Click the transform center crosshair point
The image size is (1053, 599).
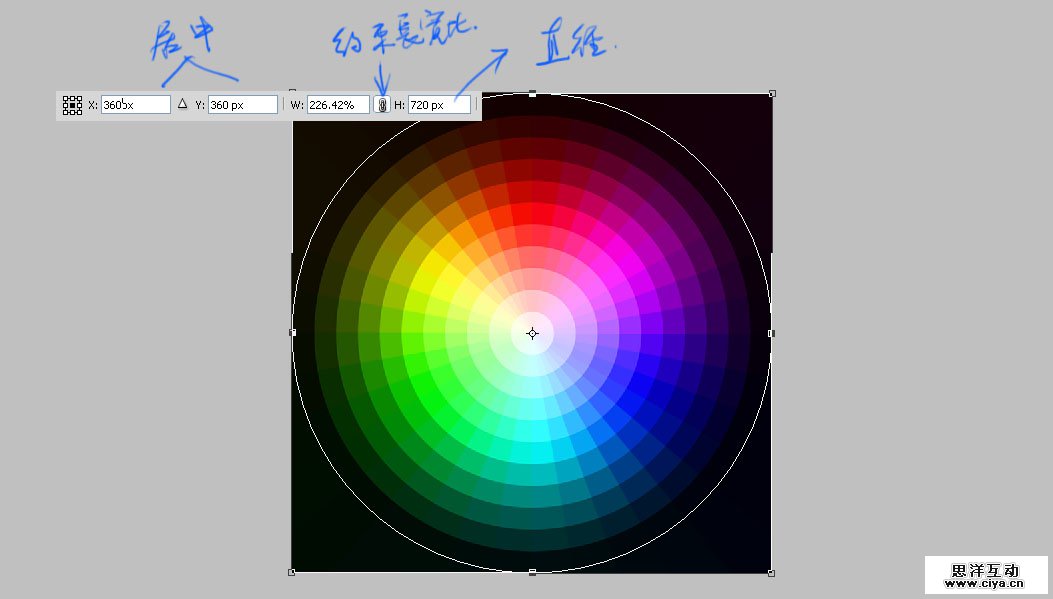(532, 333)
